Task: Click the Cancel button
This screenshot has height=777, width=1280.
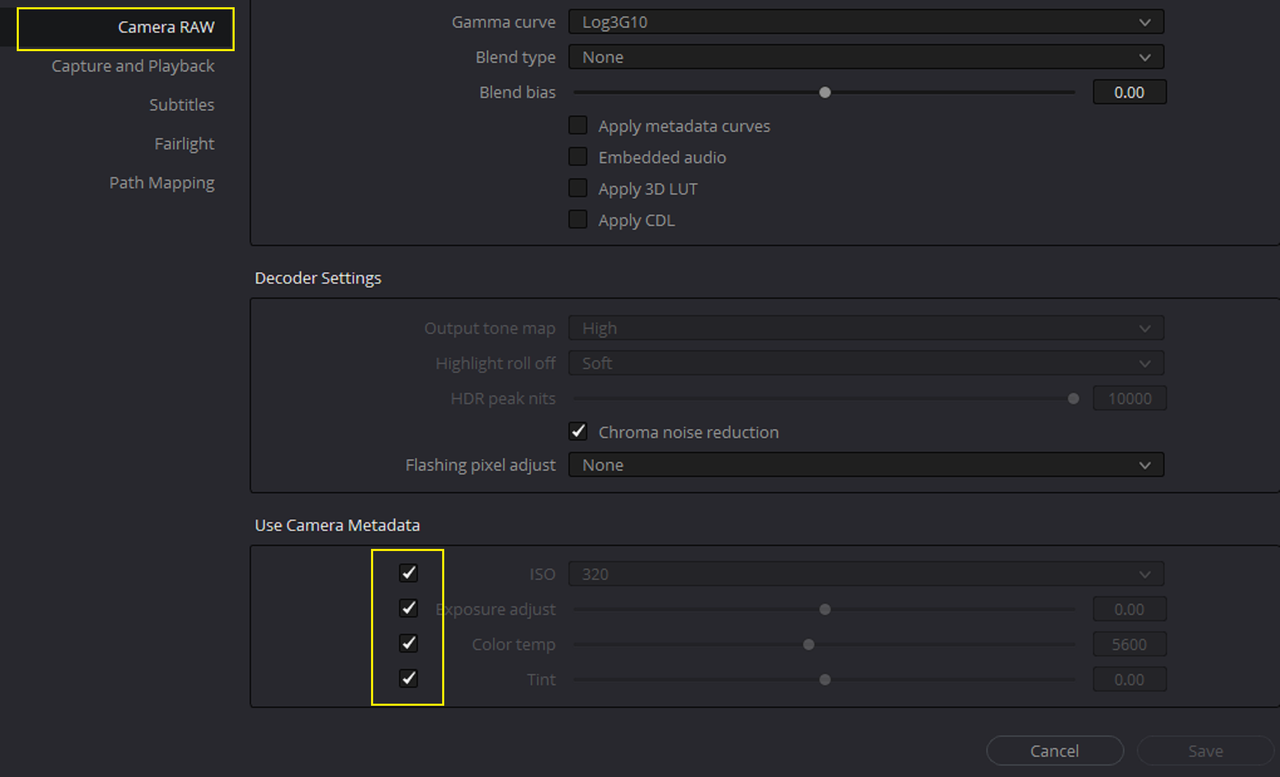Action: pyautogui.click(x=1055, y=751)
